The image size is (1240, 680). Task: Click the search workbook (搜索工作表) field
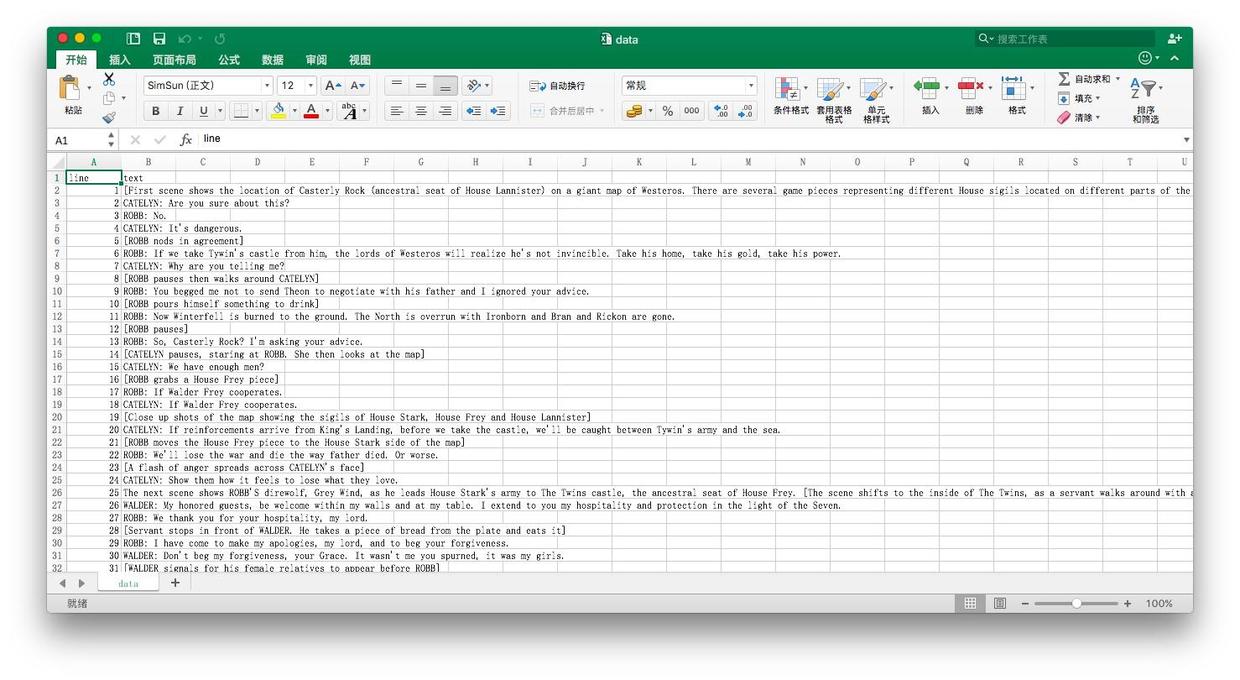point(1070,39)
